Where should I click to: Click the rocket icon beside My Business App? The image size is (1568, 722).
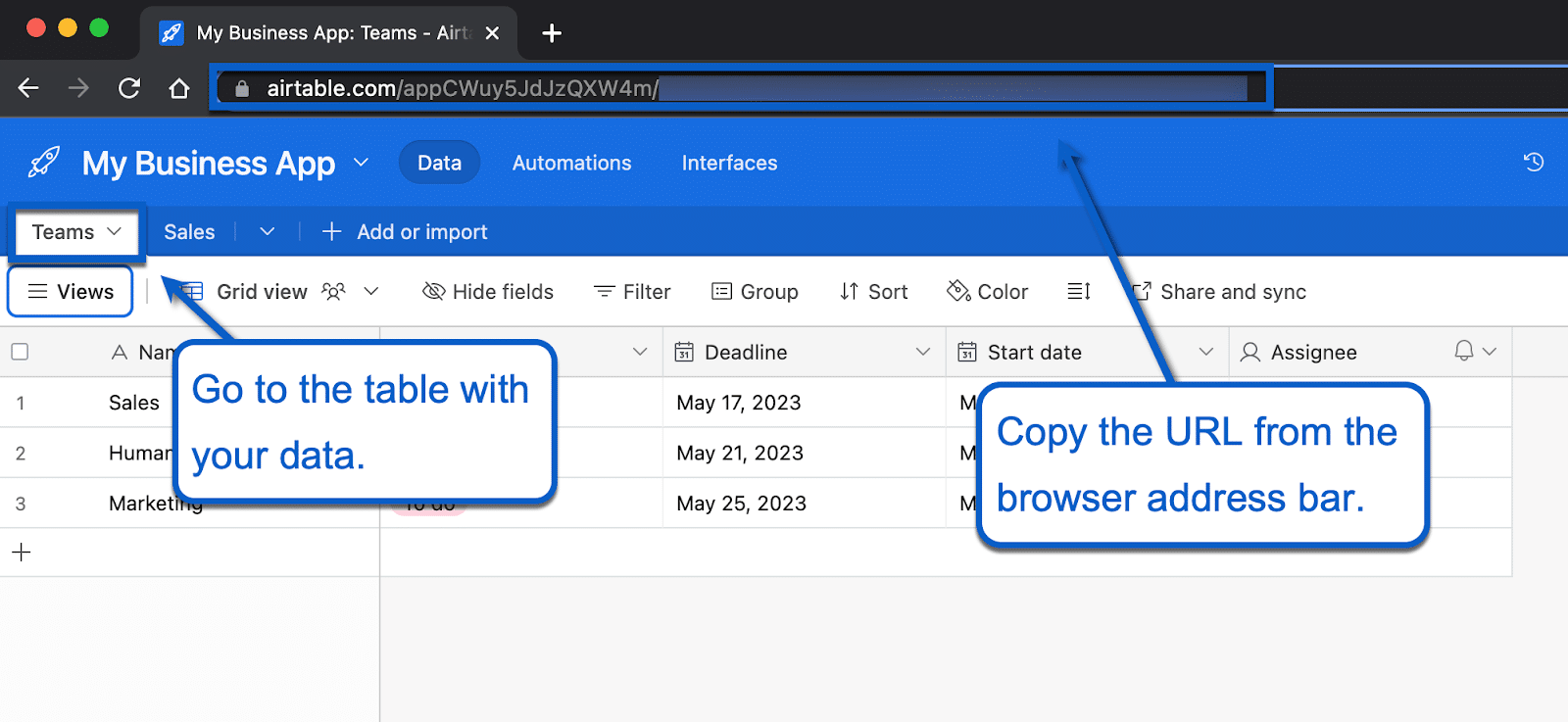[44, 163]
